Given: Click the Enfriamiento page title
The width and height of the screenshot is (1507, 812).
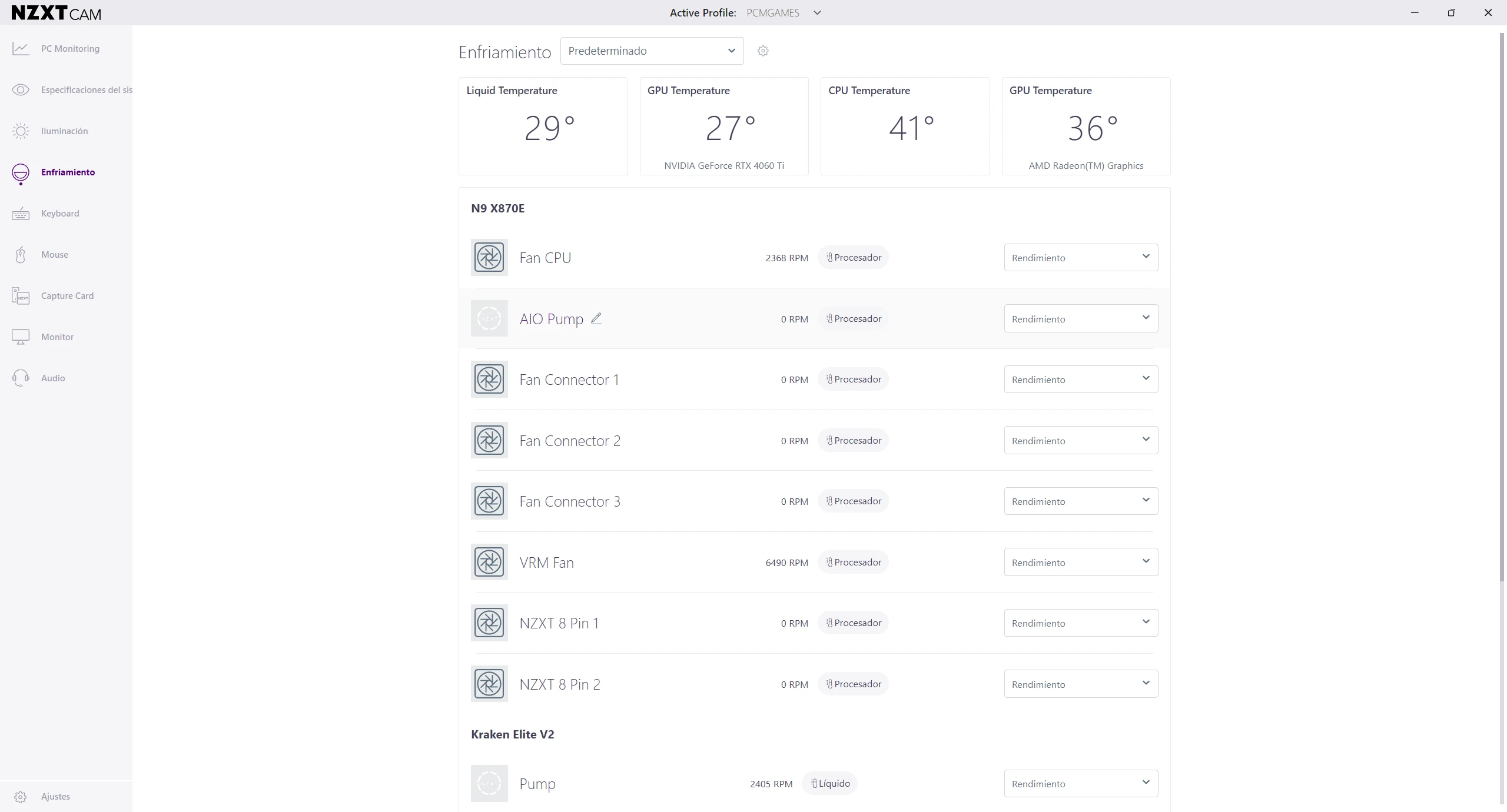Looking at the screenshot, I should tap(504, 52).
